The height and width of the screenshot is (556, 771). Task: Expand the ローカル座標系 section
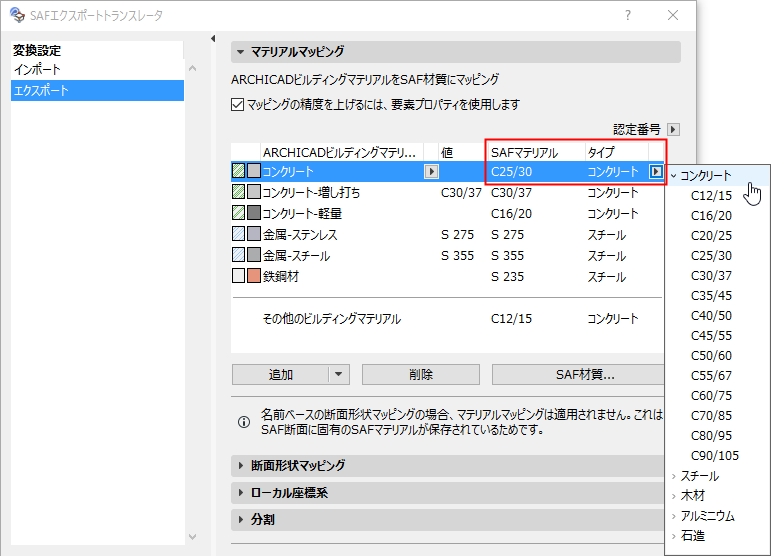click(240, 493)
